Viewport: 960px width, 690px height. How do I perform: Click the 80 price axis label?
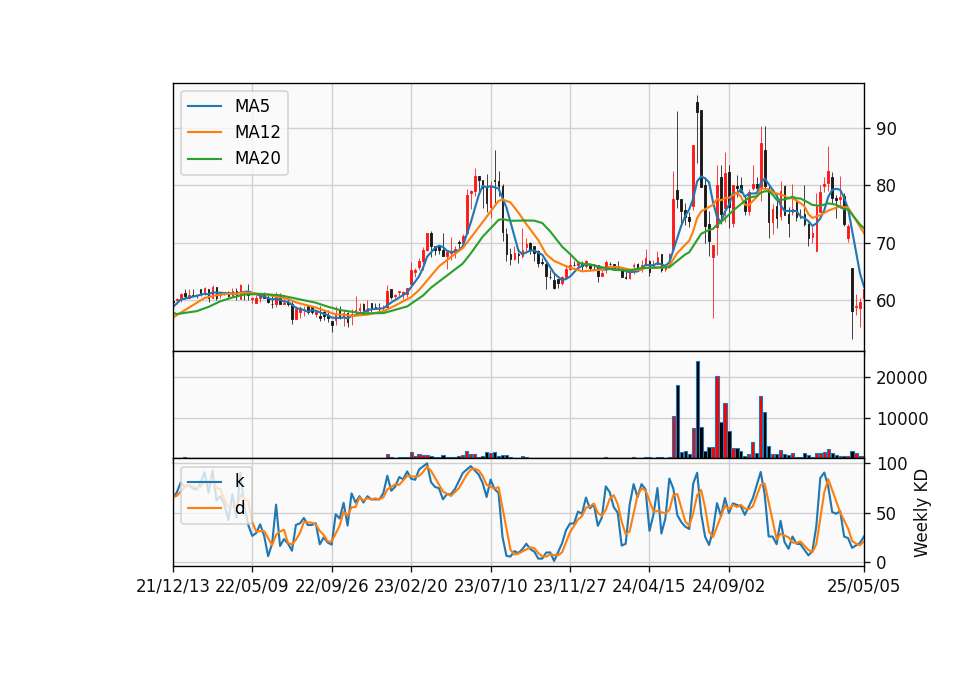(x=887, y=186)
